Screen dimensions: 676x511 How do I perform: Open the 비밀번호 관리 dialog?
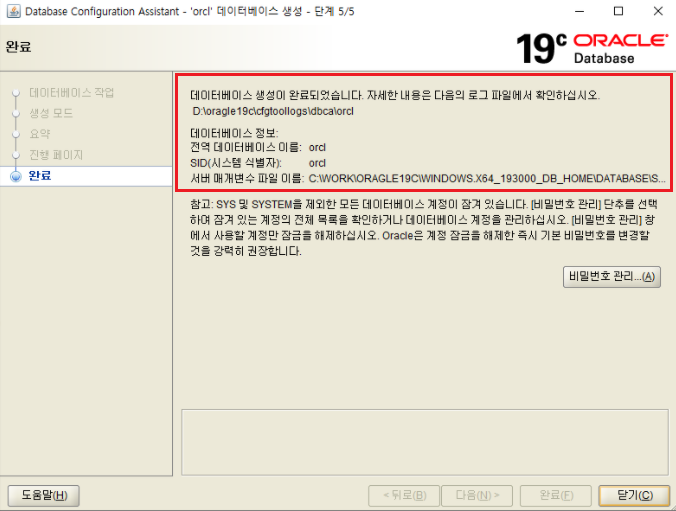tap(612, 277)
